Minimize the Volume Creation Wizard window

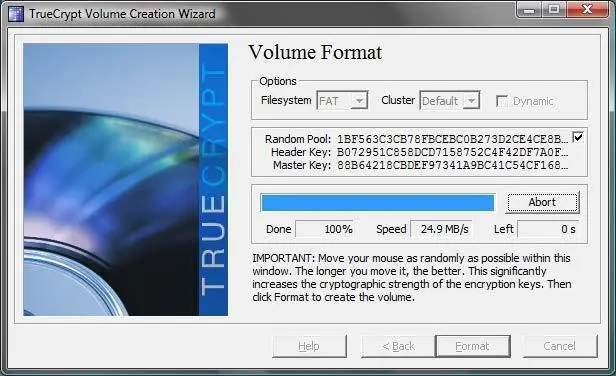coord(529,9)
